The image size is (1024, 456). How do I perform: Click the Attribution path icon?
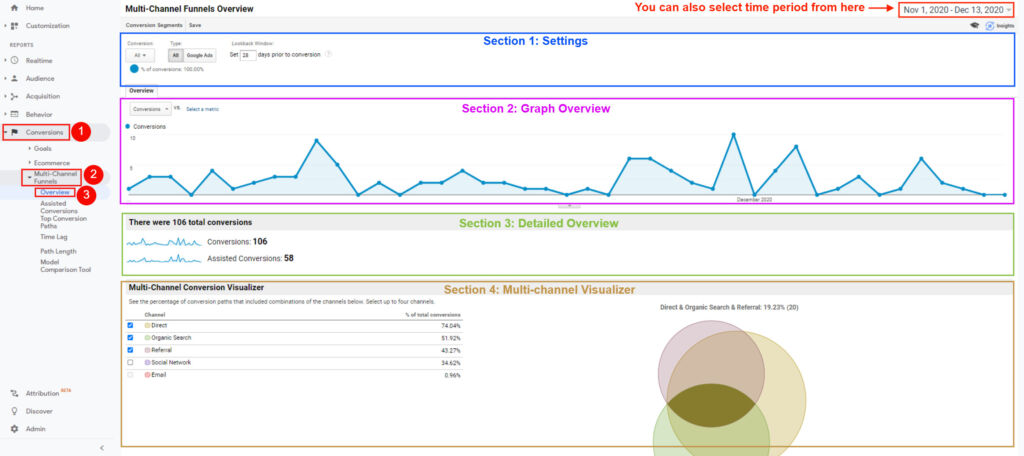coord(14,393)
